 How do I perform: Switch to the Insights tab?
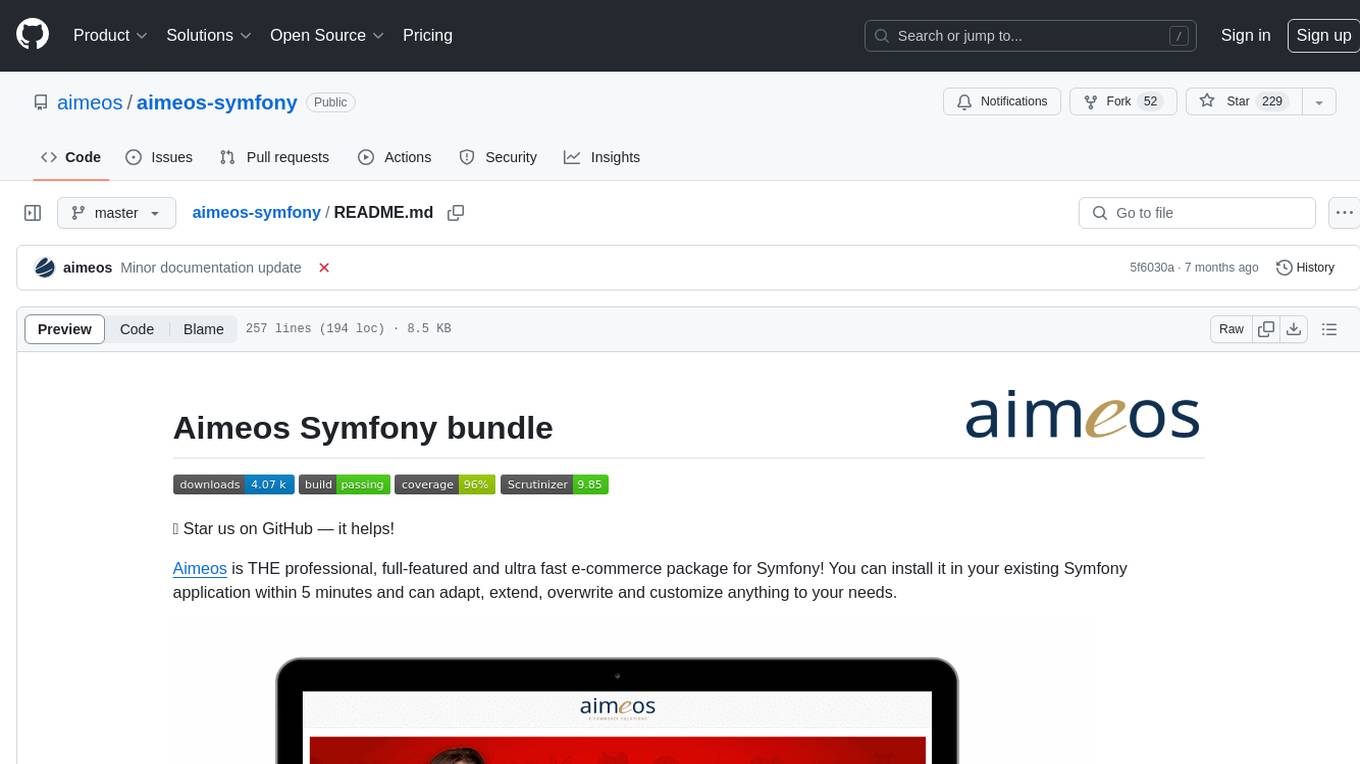tap(602, 157)
